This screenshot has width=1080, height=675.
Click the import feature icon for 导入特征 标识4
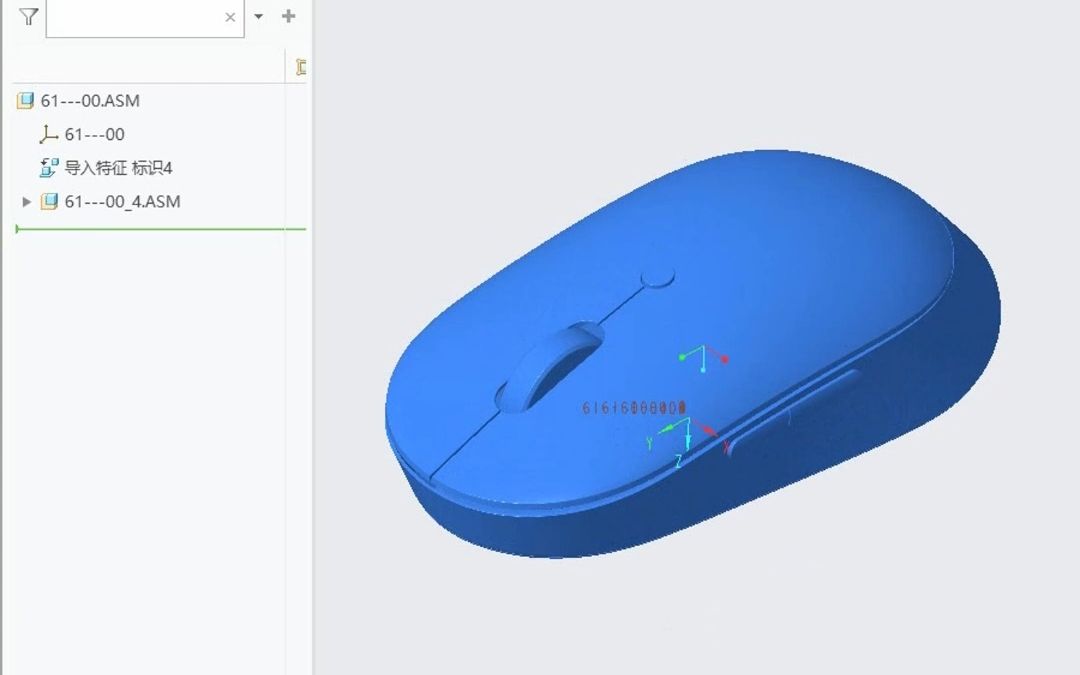(49, 168)
